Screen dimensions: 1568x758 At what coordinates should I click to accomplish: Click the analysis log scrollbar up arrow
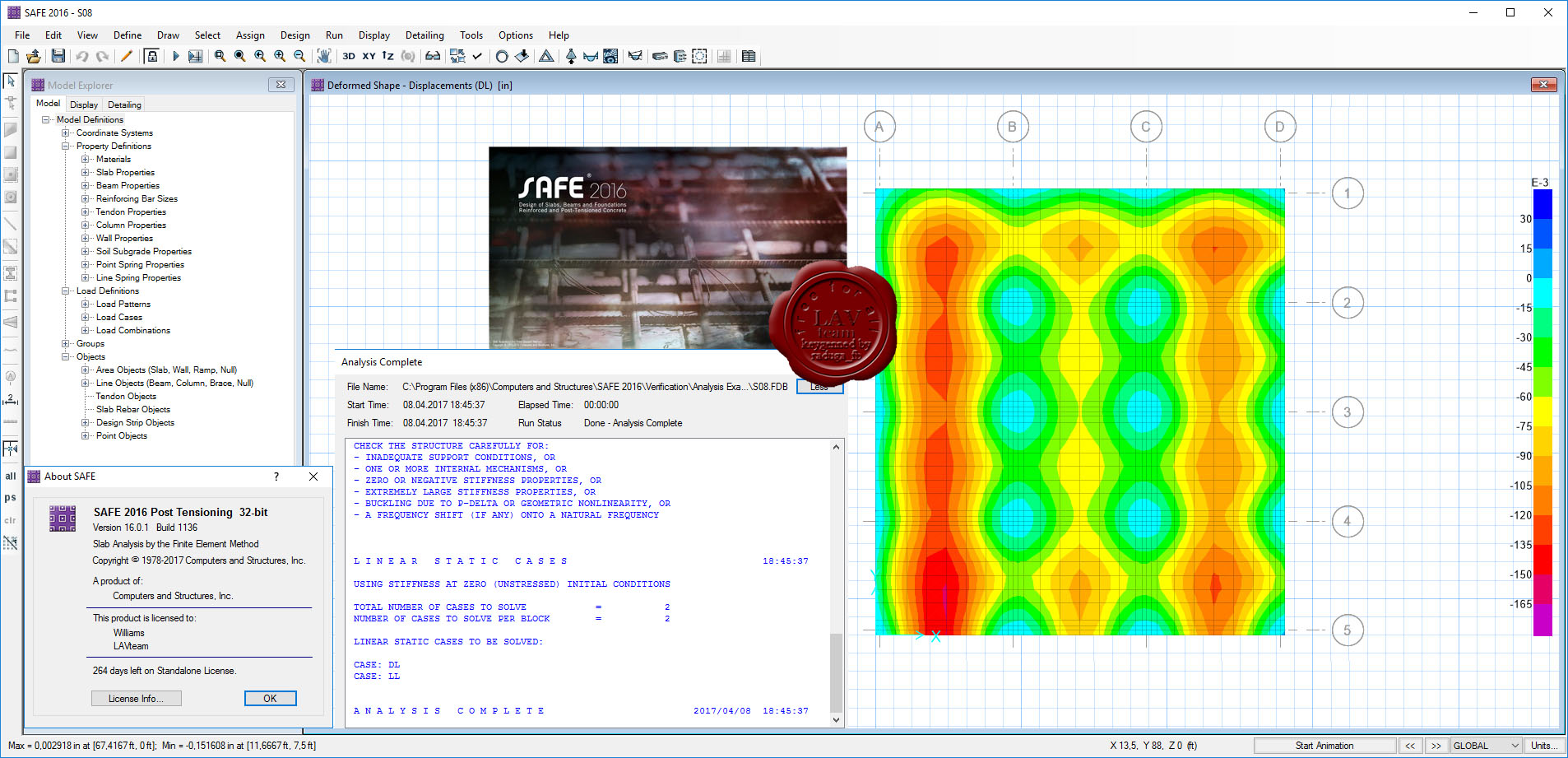click(836, 447)
